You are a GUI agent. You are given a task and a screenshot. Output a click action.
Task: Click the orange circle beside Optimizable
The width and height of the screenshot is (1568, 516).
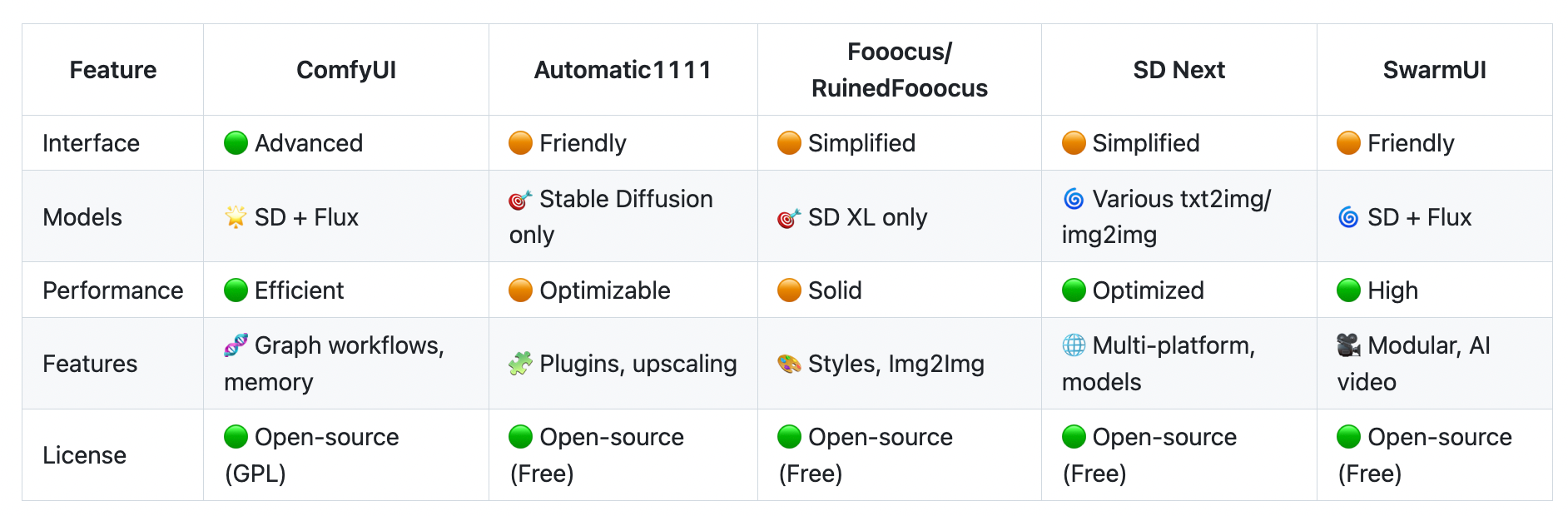pos(520,290)
